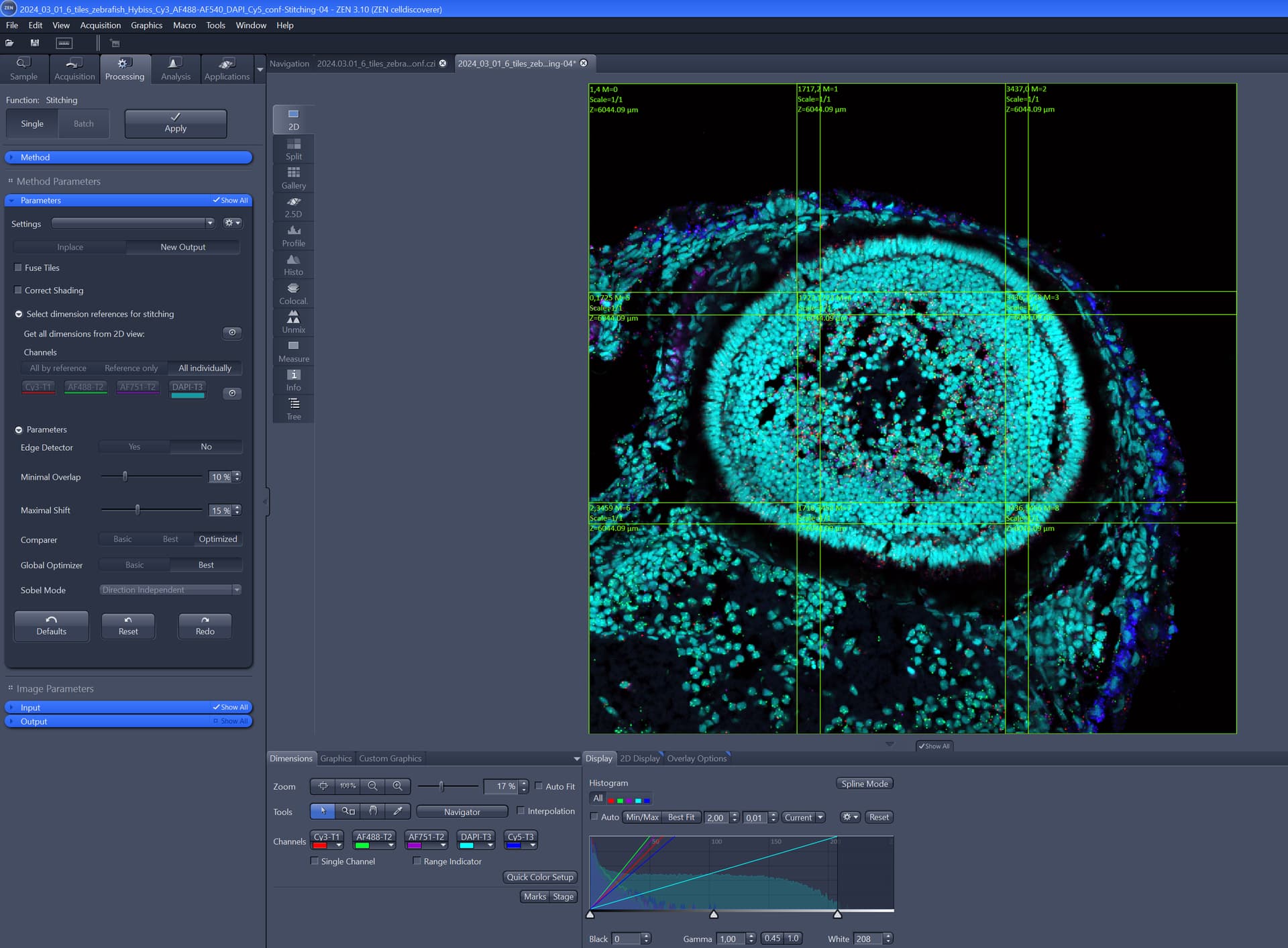
Task: Open the Acquisition menu
Action: [x=100, y=25]
